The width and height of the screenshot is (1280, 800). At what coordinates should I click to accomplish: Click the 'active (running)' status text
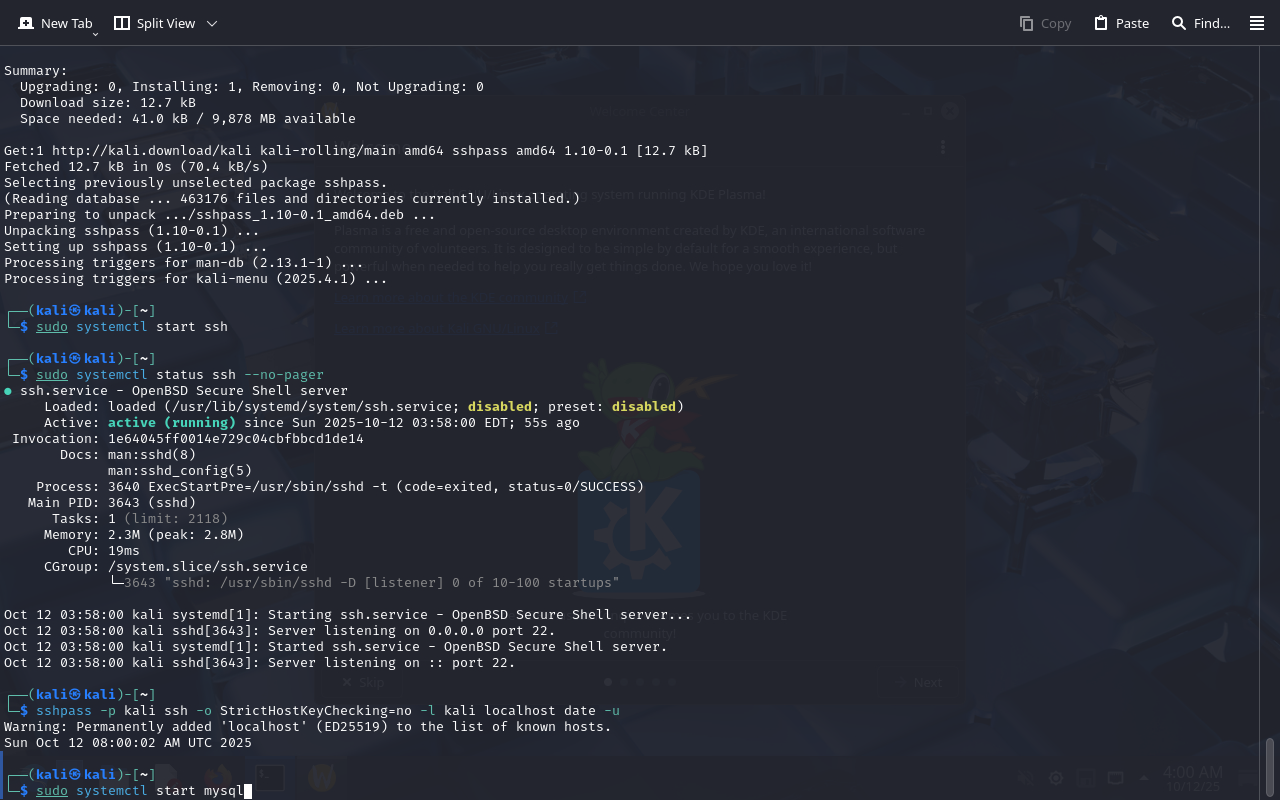pos(172,423)
